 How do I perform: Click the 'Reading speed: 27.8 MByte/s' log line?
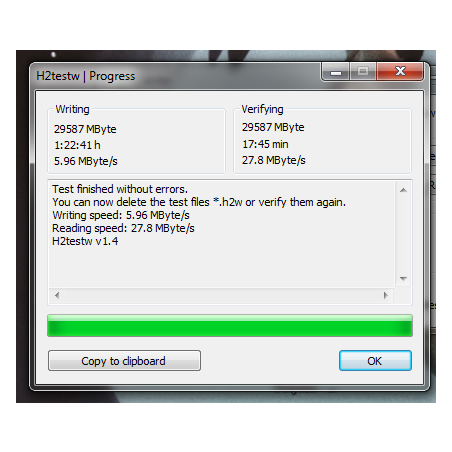tap(123, 228)
